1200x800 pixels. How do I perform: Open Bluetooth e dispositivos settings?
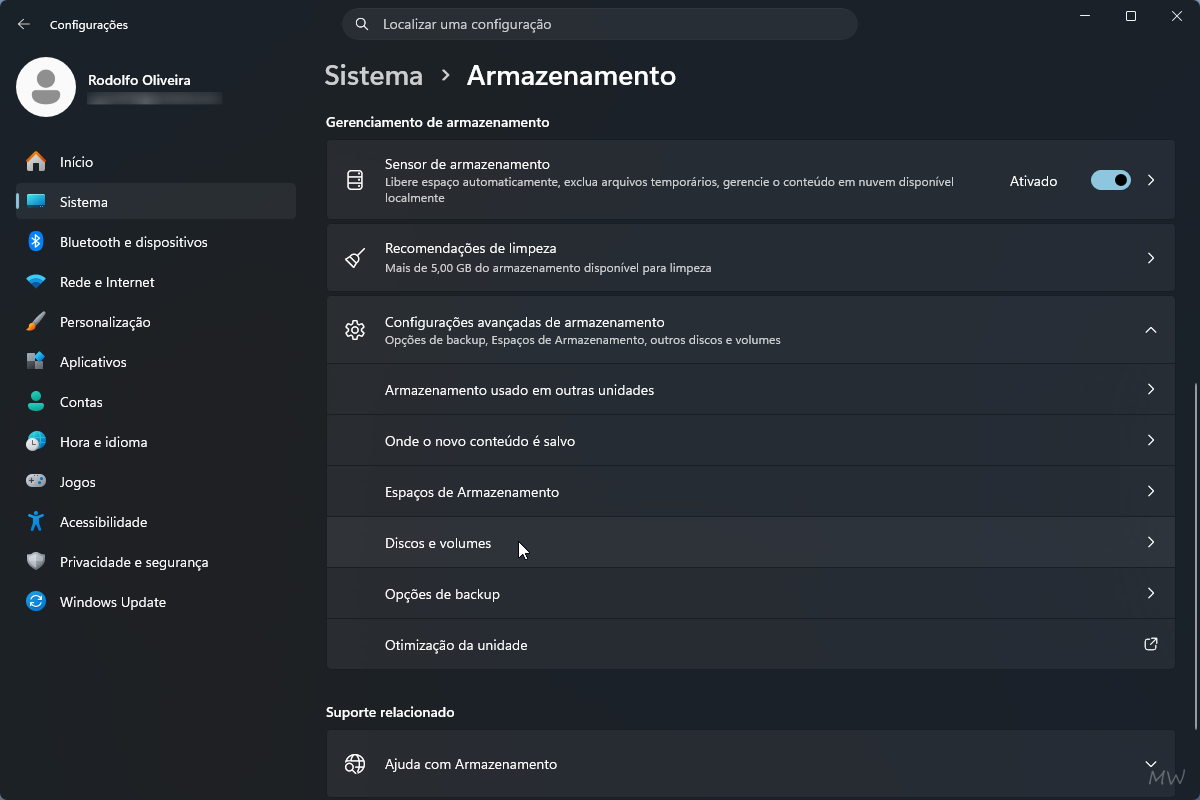pyautogui.click(x=156, y=242)
